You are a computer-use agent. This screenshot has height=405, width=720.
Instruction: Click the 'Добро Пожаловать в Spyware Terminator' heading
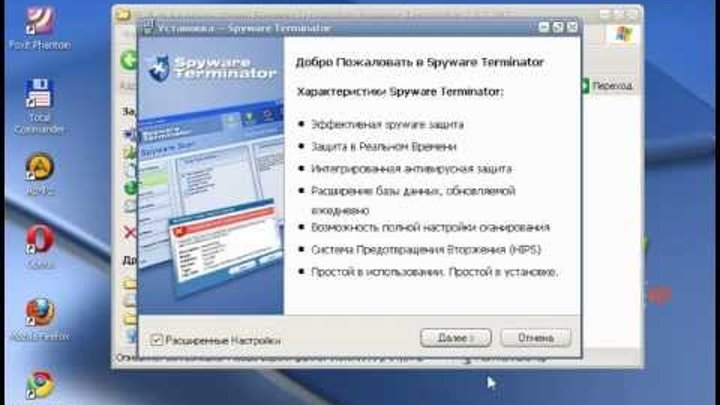pyautogui.click(x=419, y=62)
